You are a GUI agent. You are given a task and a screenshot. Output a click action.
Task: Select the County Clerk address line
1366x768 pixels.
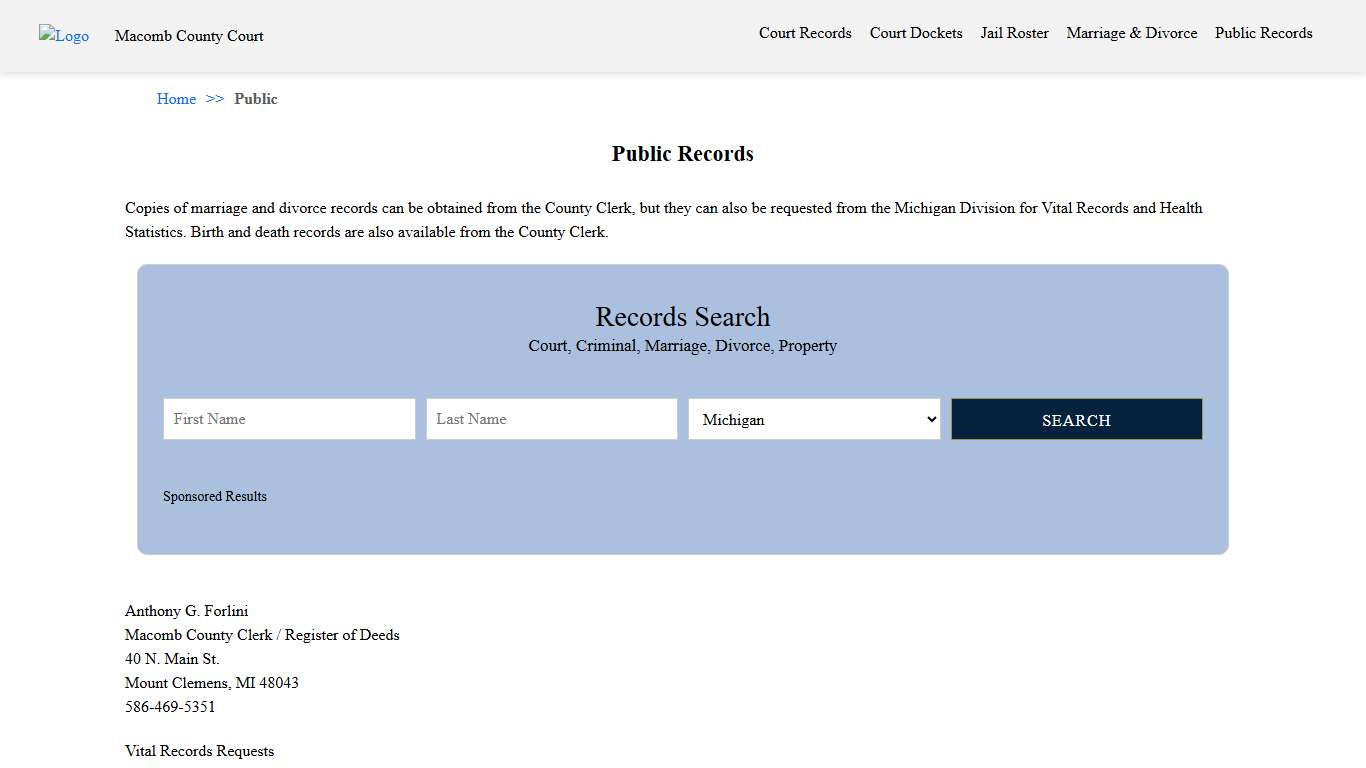pos(262,635)
